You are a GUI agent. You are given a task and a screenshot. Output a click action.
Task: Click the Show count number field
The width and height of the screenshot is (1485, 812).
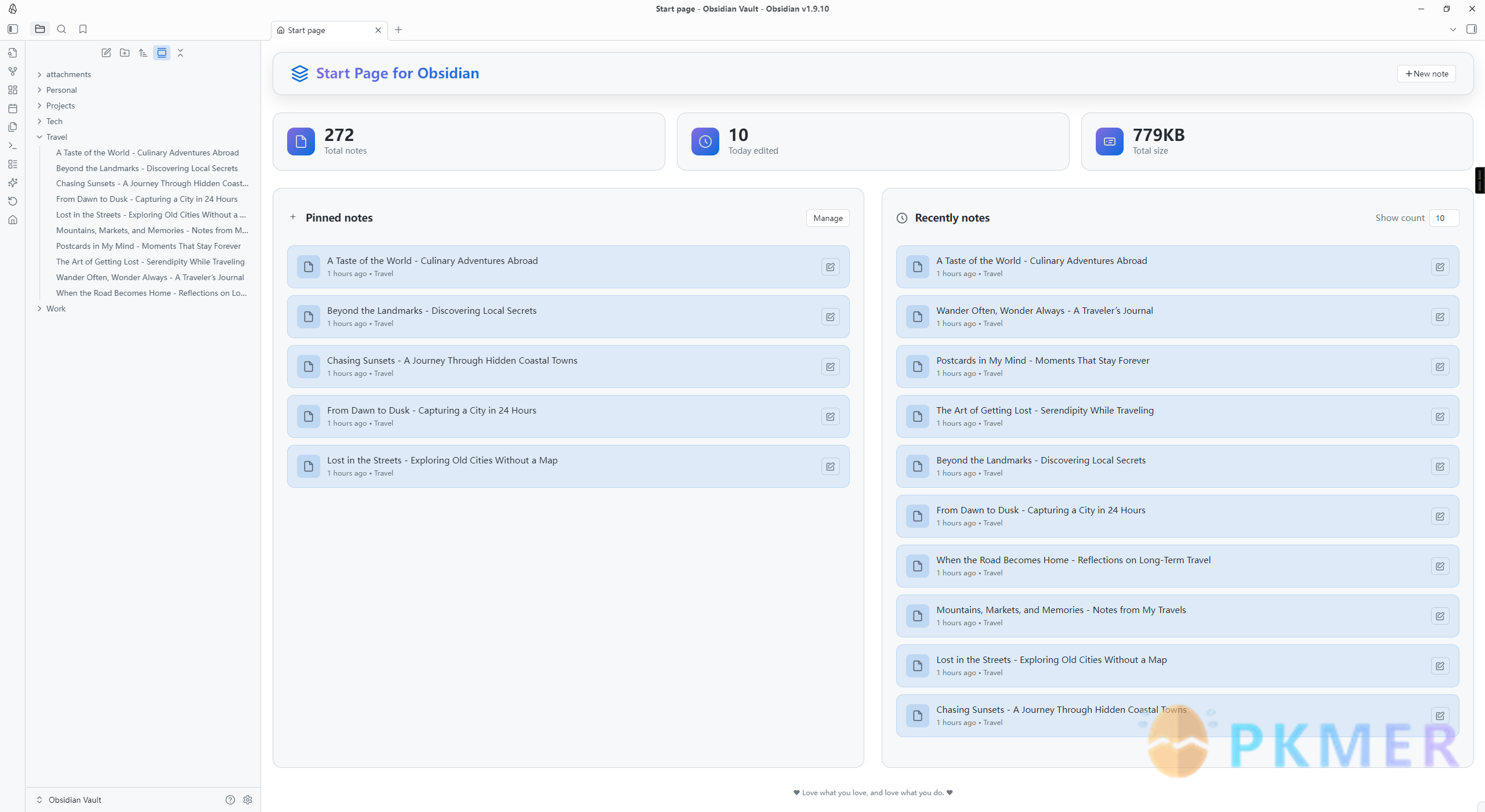coord(1443,218)
